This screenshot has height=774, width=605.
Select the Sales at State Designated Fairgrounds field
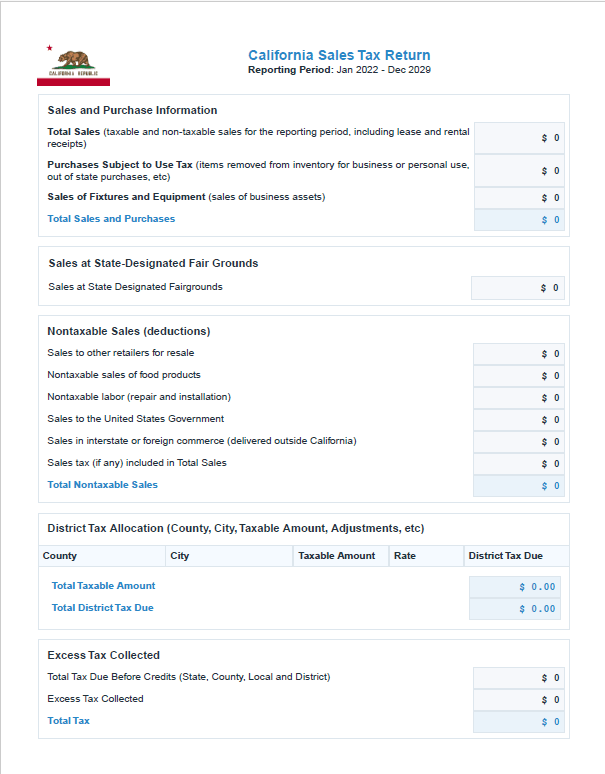coord(518,288)
